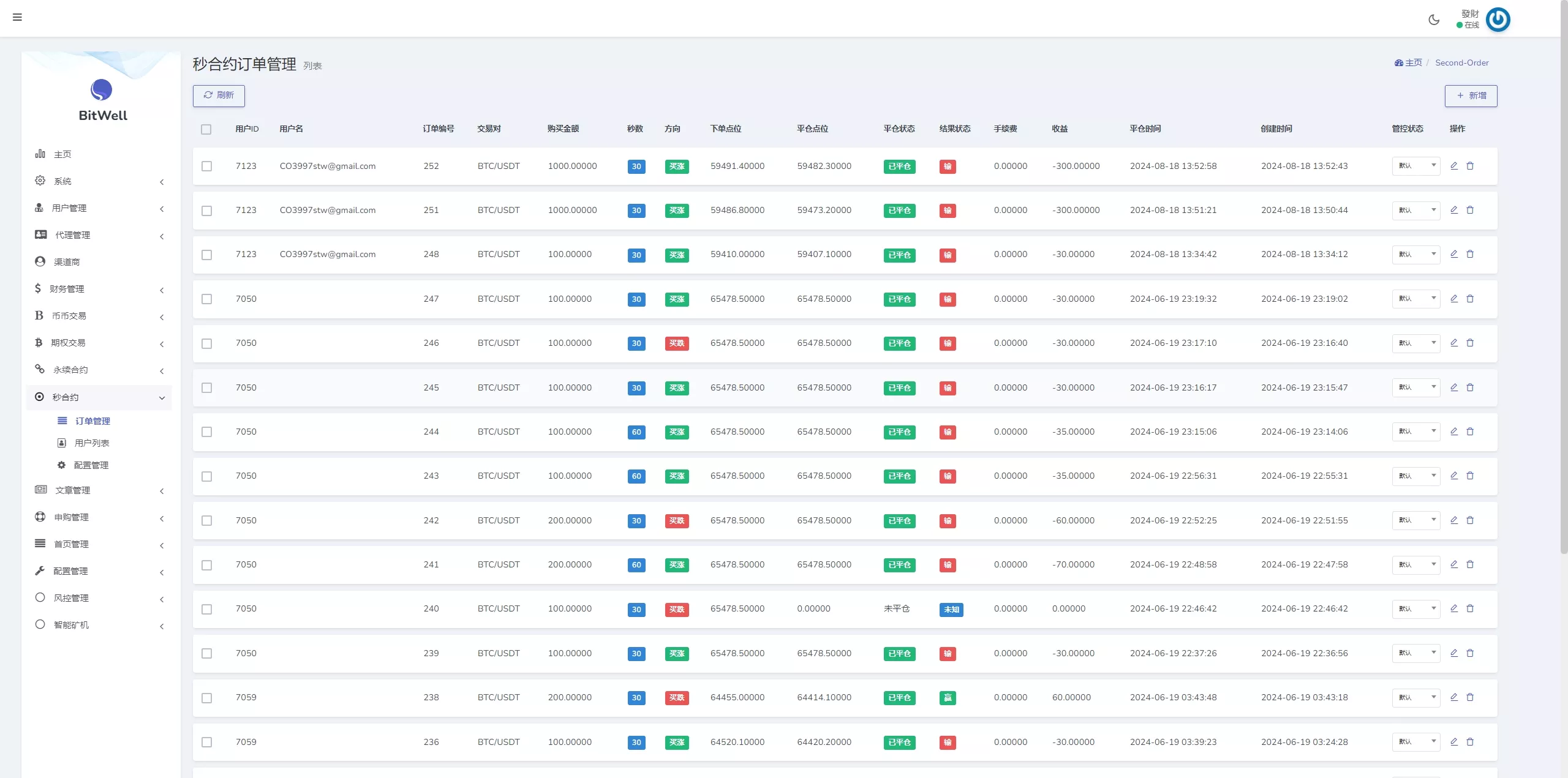Open control status dropdown for order 246
This screenshot has height=778, width=1568.
coord(1415,343)
